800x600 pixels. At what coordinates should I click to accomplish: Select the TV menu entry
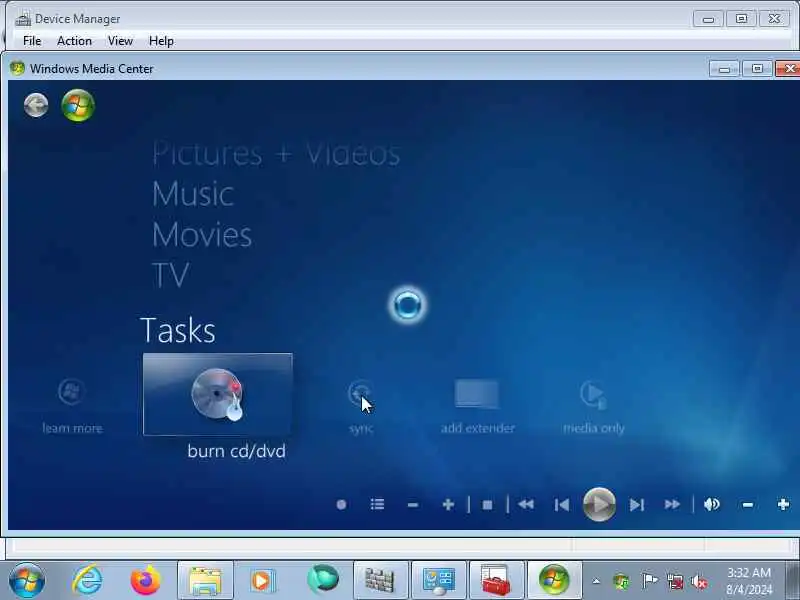coord(171,276)
